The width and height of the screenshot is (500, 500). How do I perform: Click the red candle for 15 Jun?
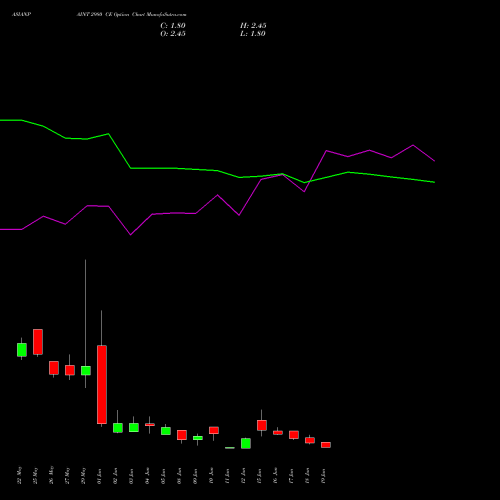[x=262, y=425]
